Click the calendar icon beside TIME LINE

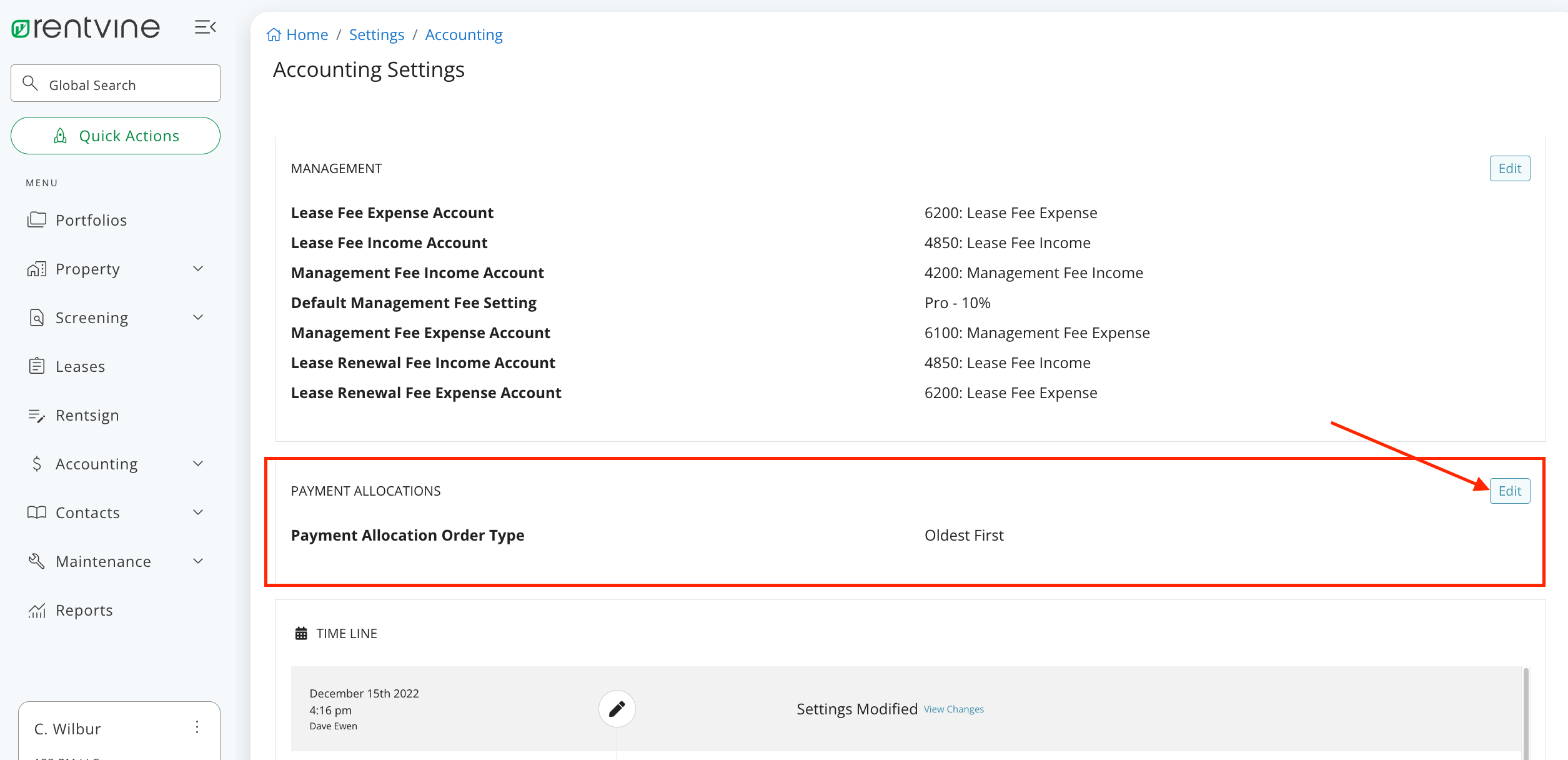pyautogui.click(x=301, y=632)
